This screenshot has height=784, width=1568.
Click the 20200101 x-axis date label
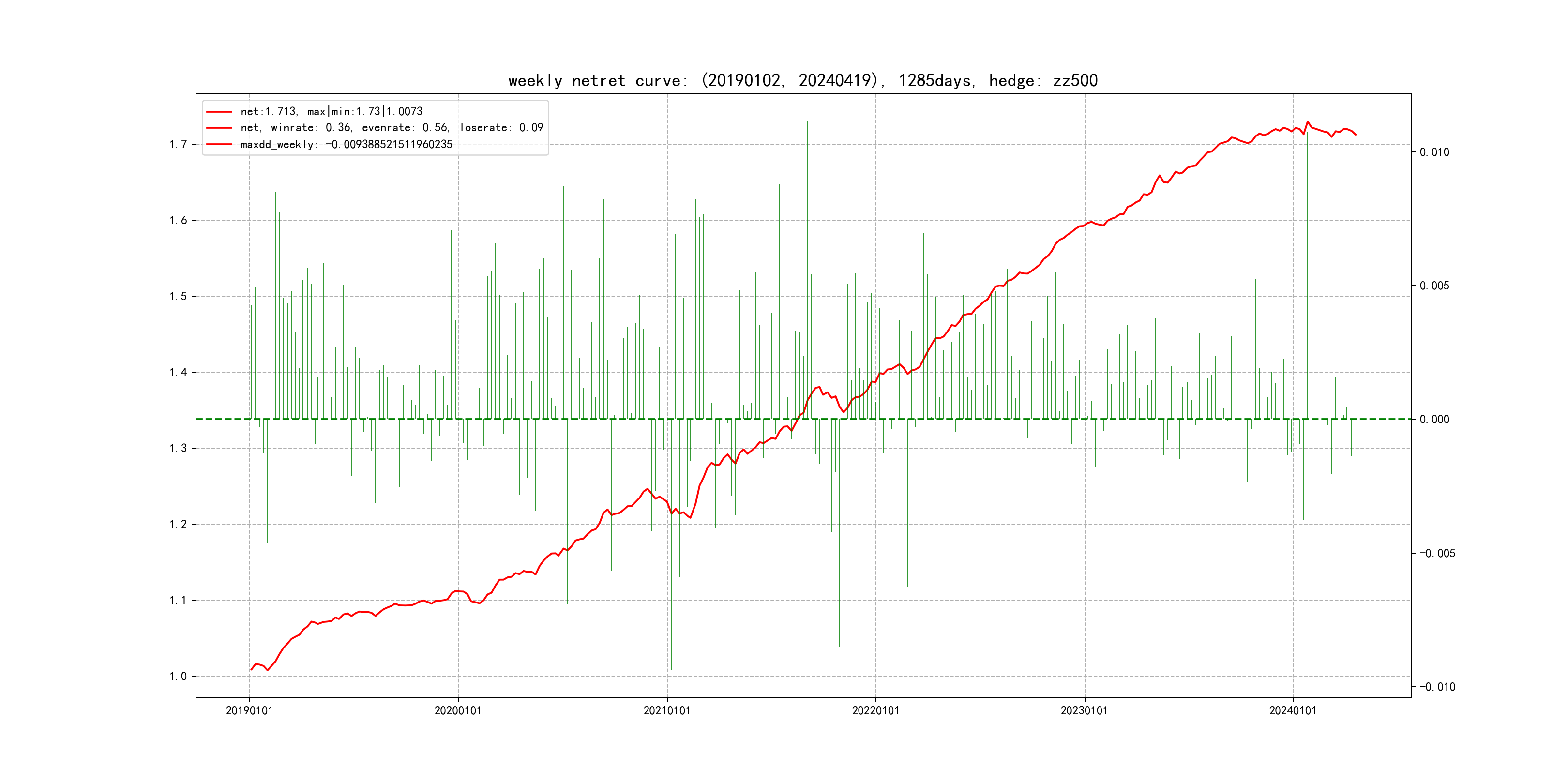point(458,710)
